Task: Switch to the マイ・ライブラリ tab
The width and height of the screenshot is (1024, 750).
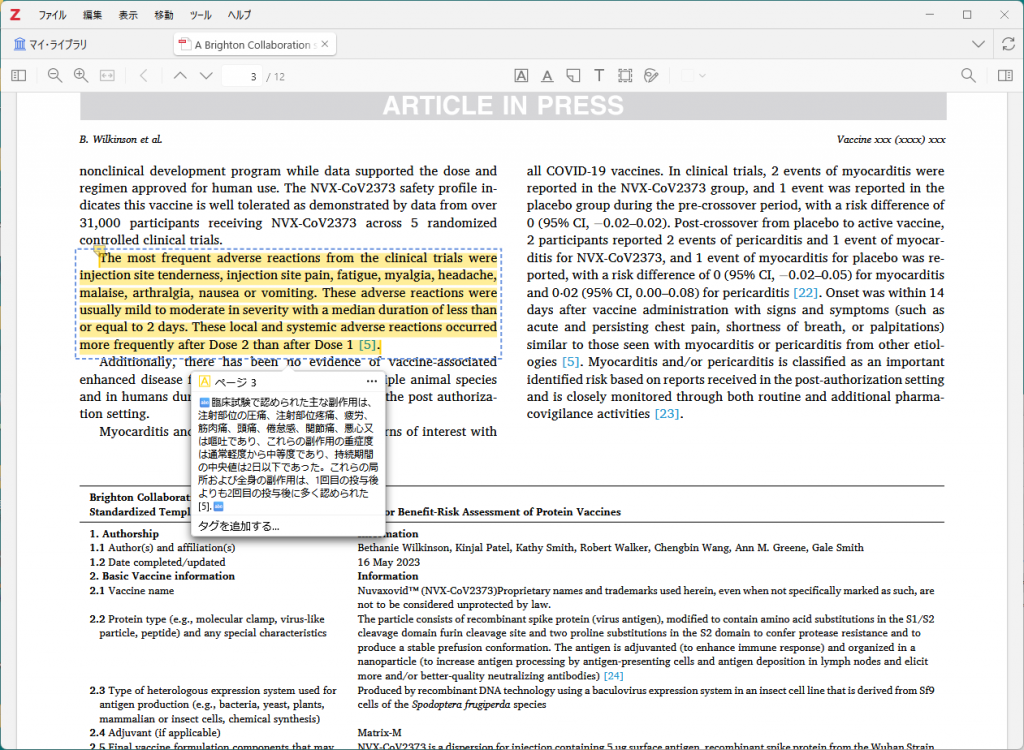Action: [50, 44]
